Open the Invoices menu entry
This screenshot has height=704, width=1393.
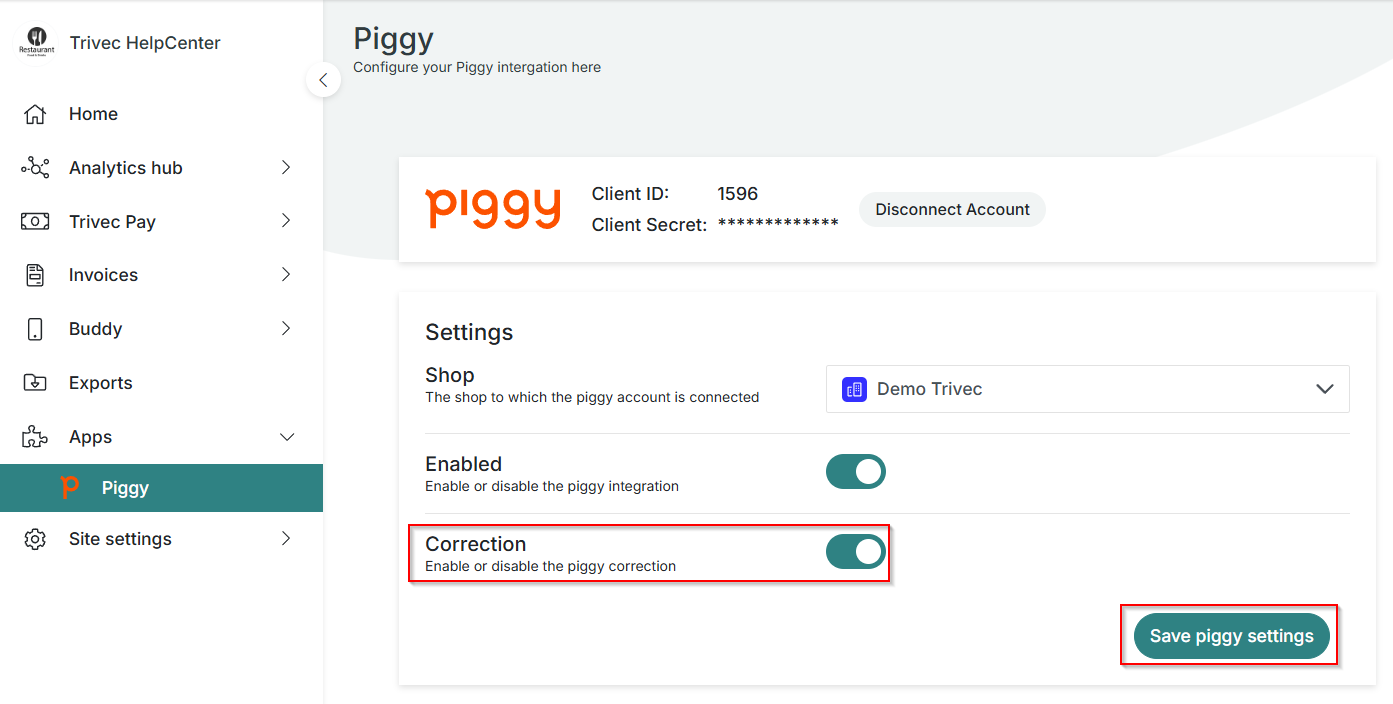pos(161,275)
